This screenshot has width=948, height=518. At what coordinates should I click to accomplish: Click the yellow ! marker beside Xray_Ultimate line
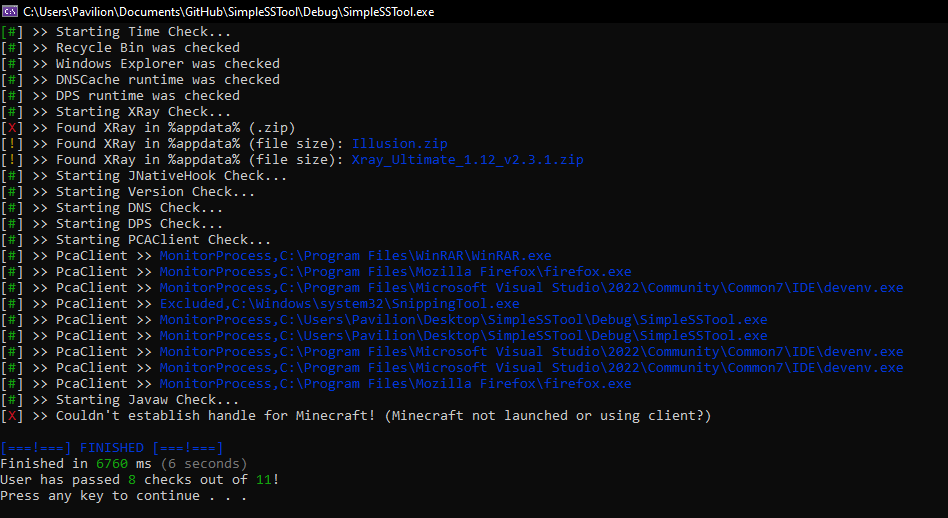(x=11, y=160)
